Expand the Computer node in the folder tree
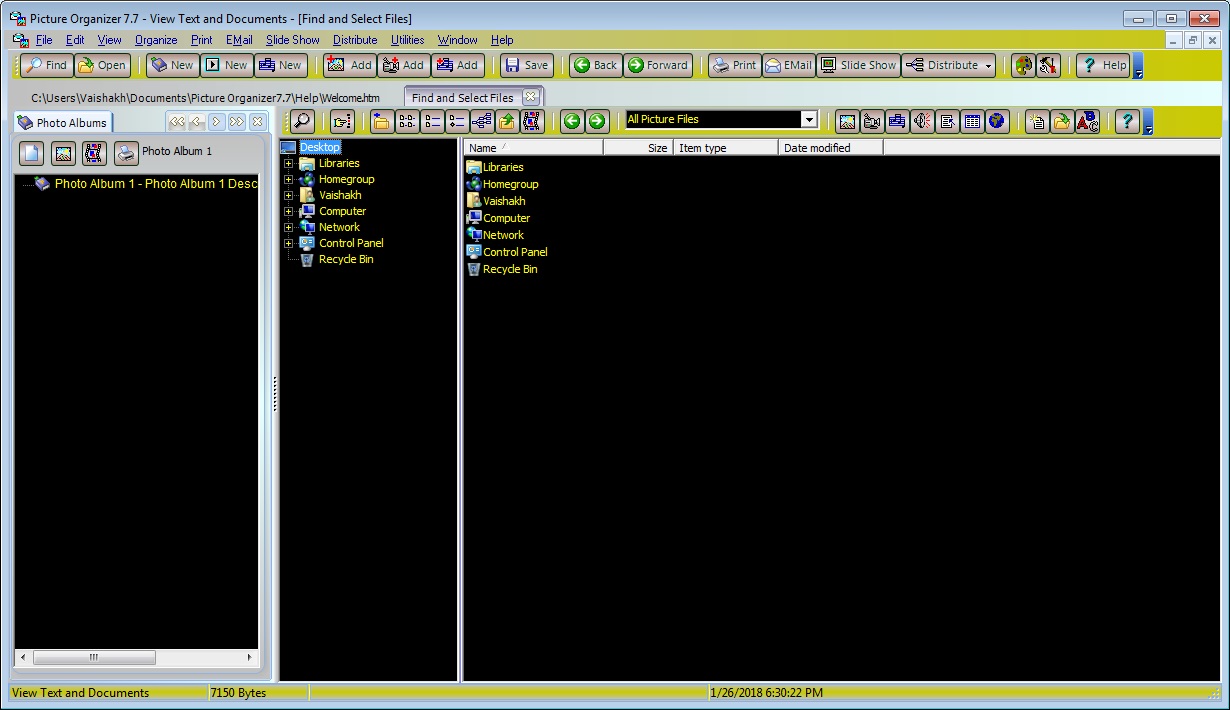1230x710 pixels. tap(288, 211)
